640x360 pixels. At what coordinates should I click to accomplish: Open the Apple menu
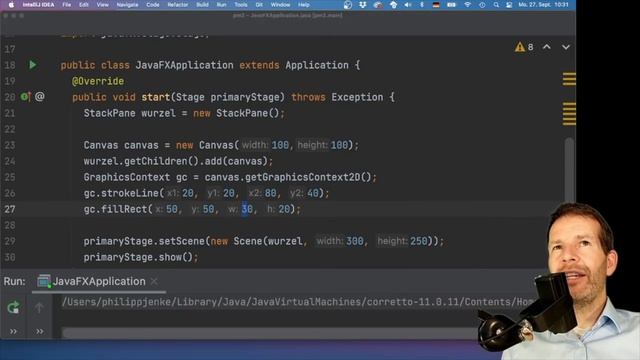click(11, 5)
